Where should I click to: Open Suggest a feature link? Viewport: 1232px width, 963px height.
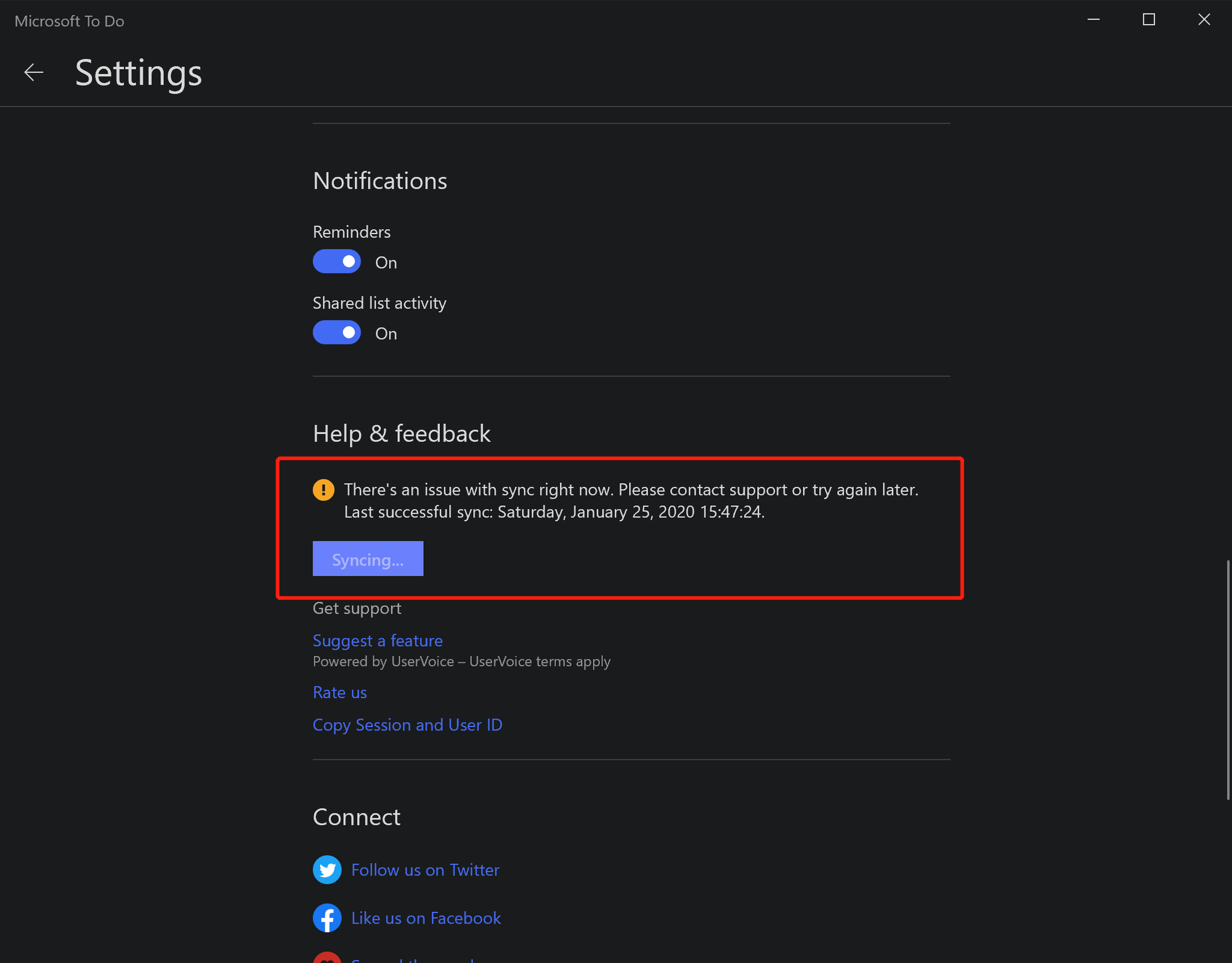pos(378,641)
